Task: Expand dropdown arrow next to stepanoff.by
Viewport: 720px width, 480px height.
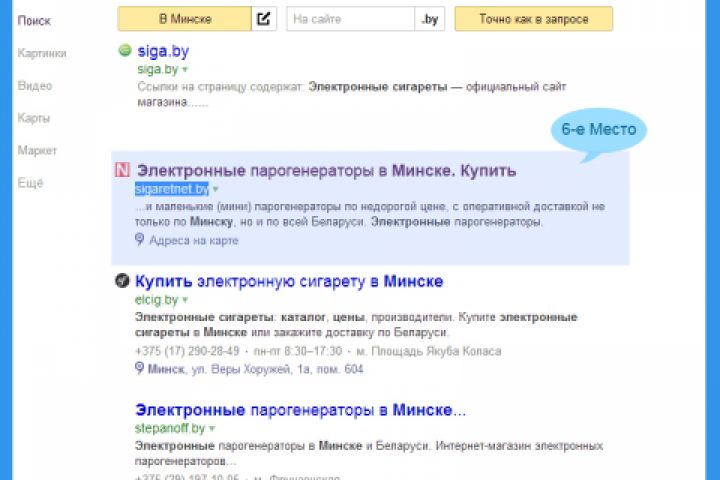Action: (x=212, y=429)
